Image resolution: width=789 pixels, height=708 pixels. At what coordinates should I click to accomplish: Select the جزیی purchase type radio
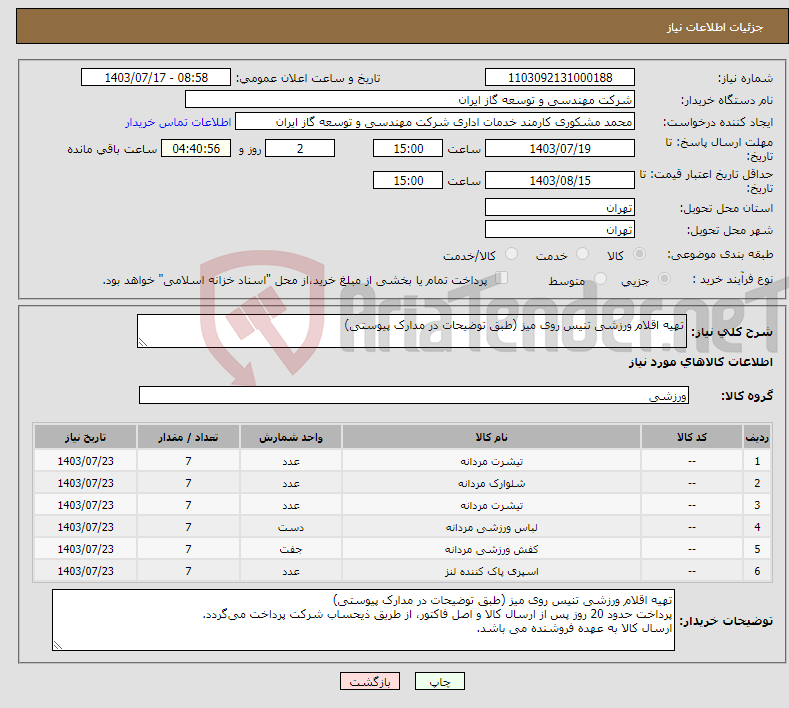(x=664, y=279)
